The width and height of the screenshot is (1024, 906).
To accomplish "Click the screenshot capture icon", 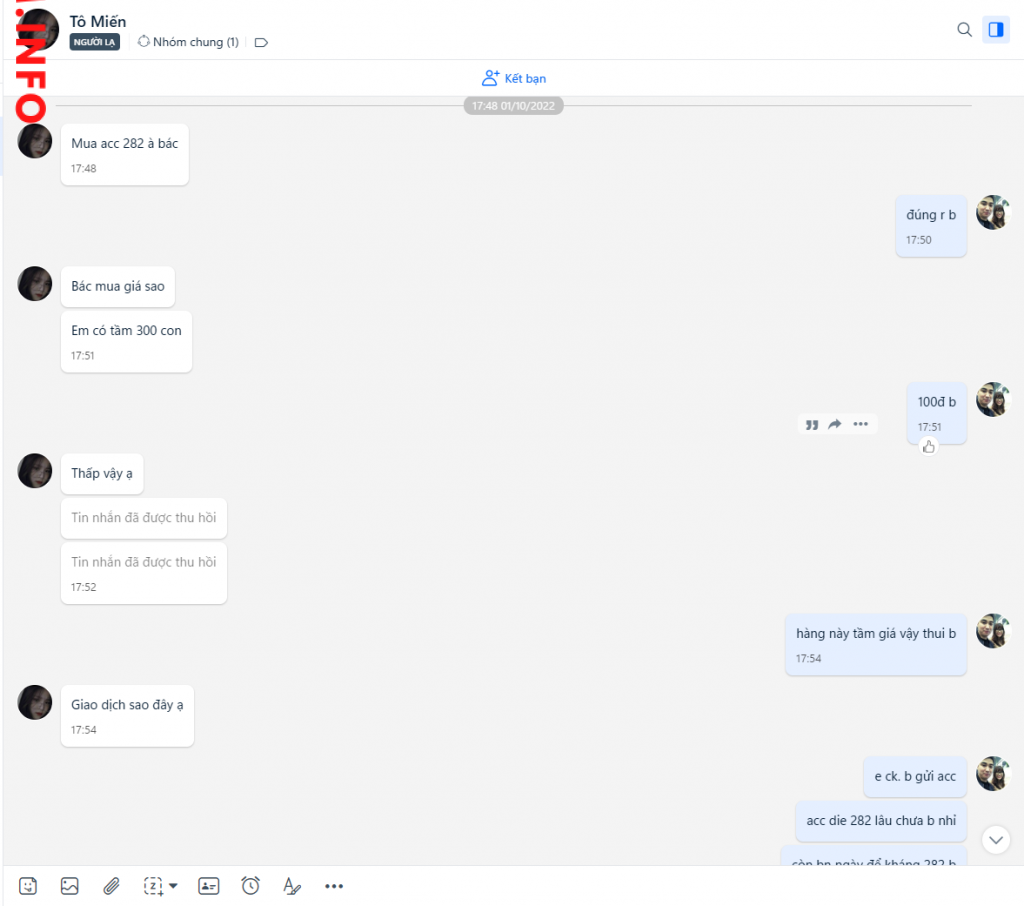I will pyautogui.click(x=153, y=886).
